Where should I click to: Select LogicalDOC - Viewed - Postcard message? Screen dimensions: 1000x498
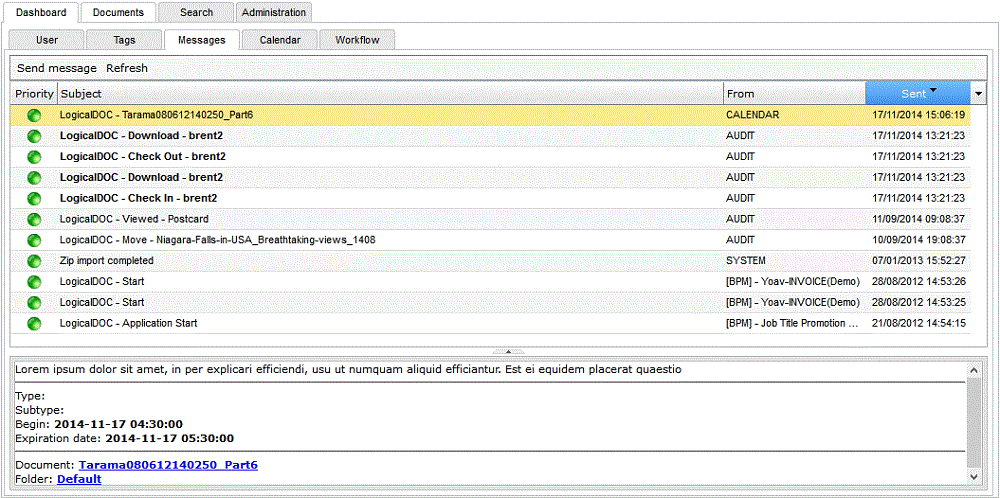click(491, 219)
